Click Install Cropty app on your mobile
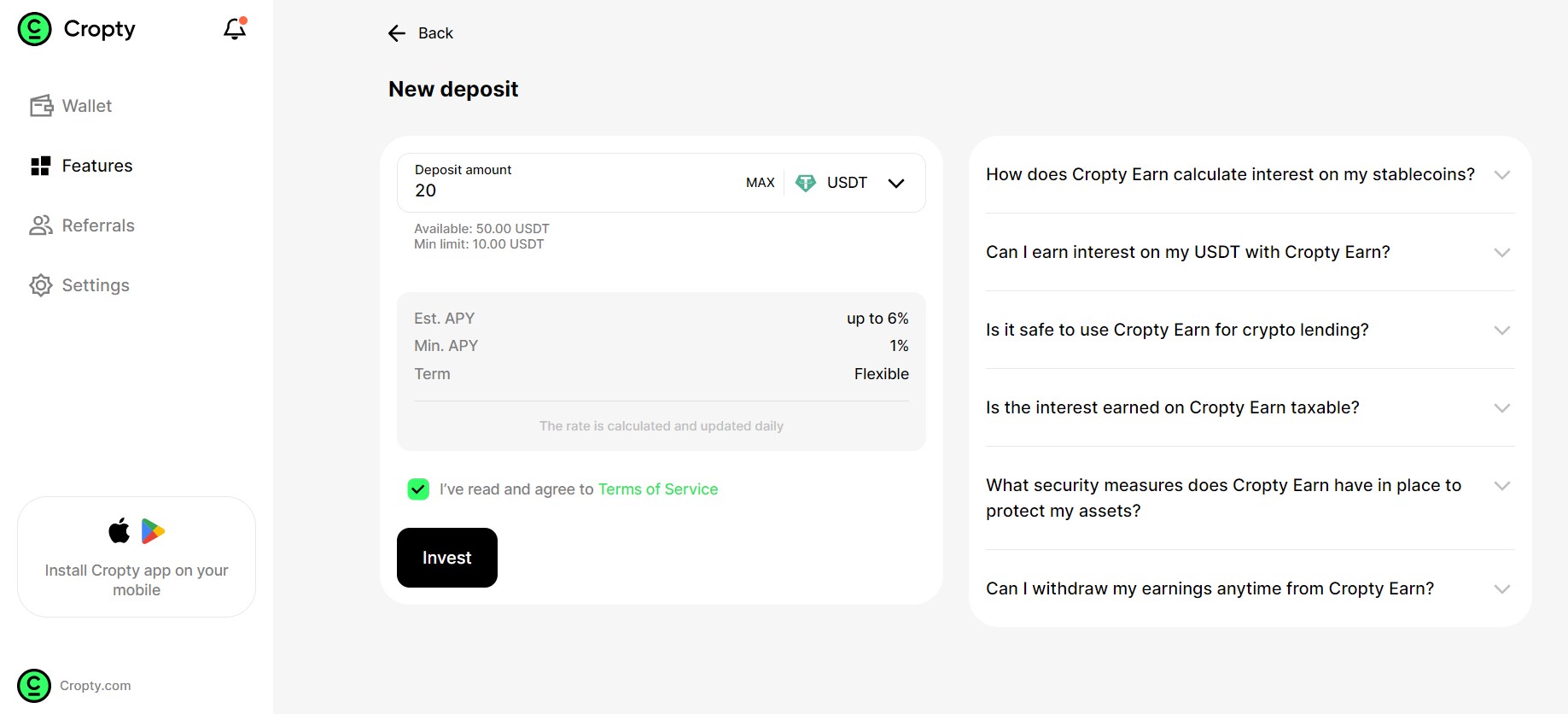 pyautogui.click(x=137, y=557)
